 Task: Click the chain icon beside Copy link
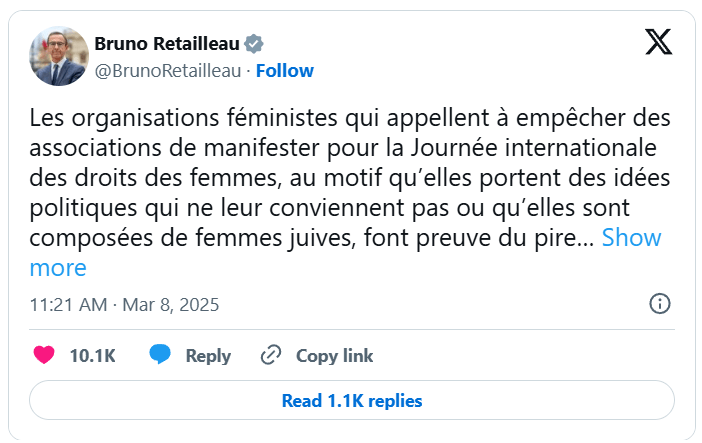coord(270,355)
